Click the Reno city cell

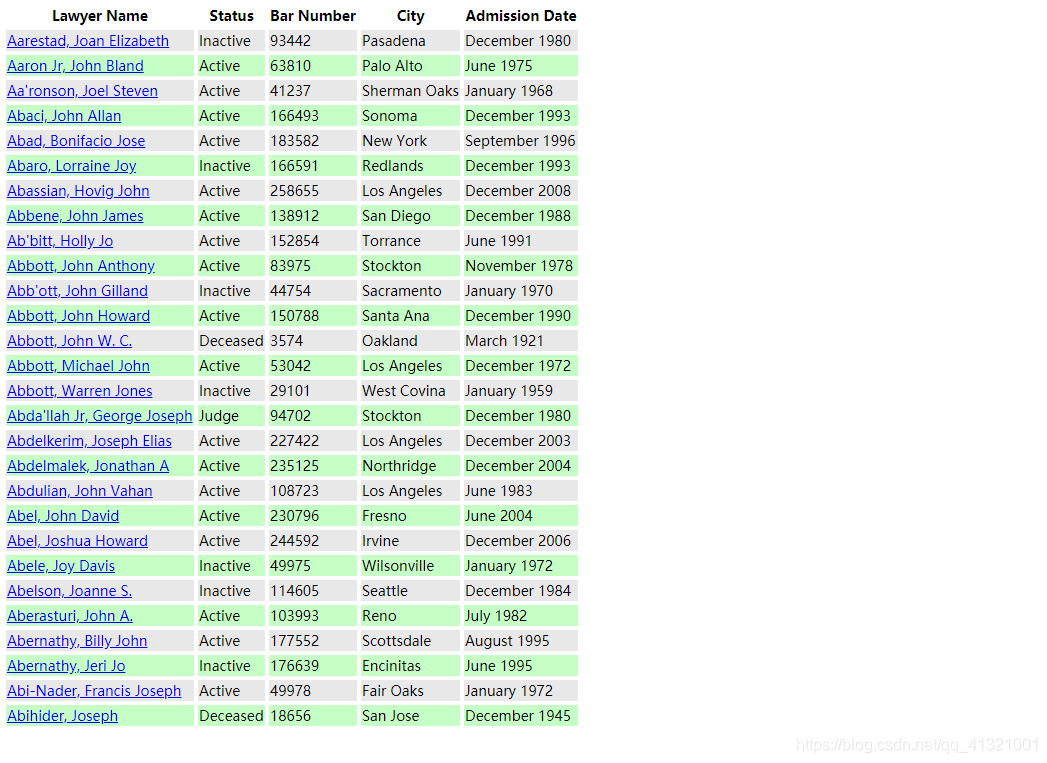click(x=410, y=616)
